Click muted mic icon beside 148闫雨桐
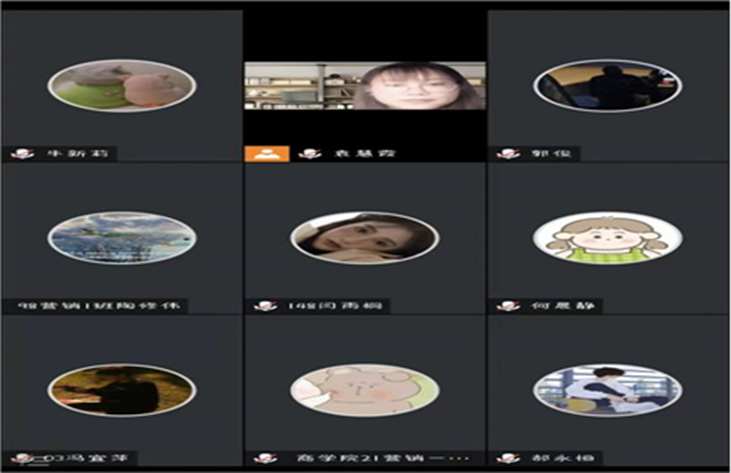This screenshot has height=473, width=731. 265,306
